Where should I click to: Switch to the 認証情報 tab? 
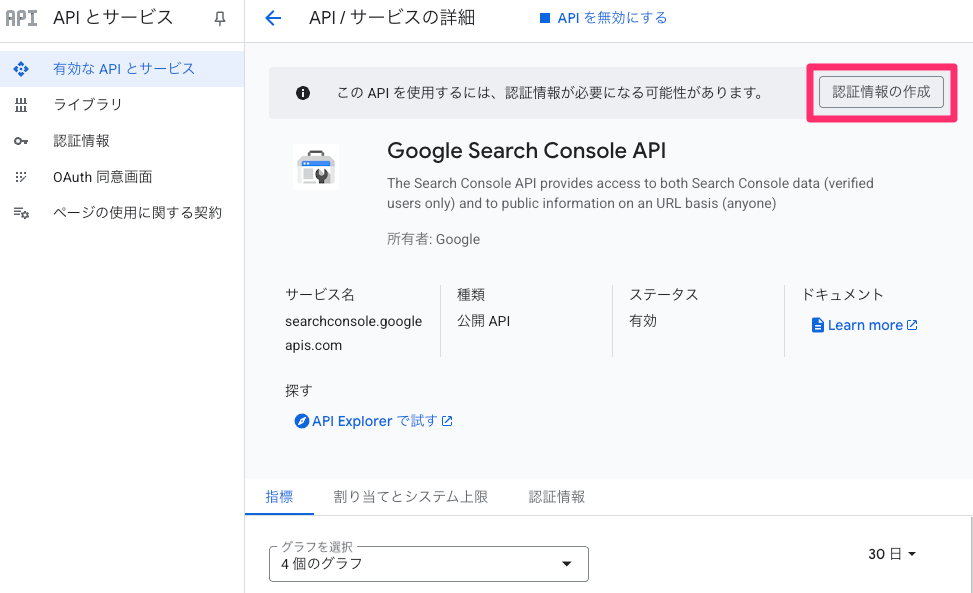pyautogui.click(x=557, y=497)
